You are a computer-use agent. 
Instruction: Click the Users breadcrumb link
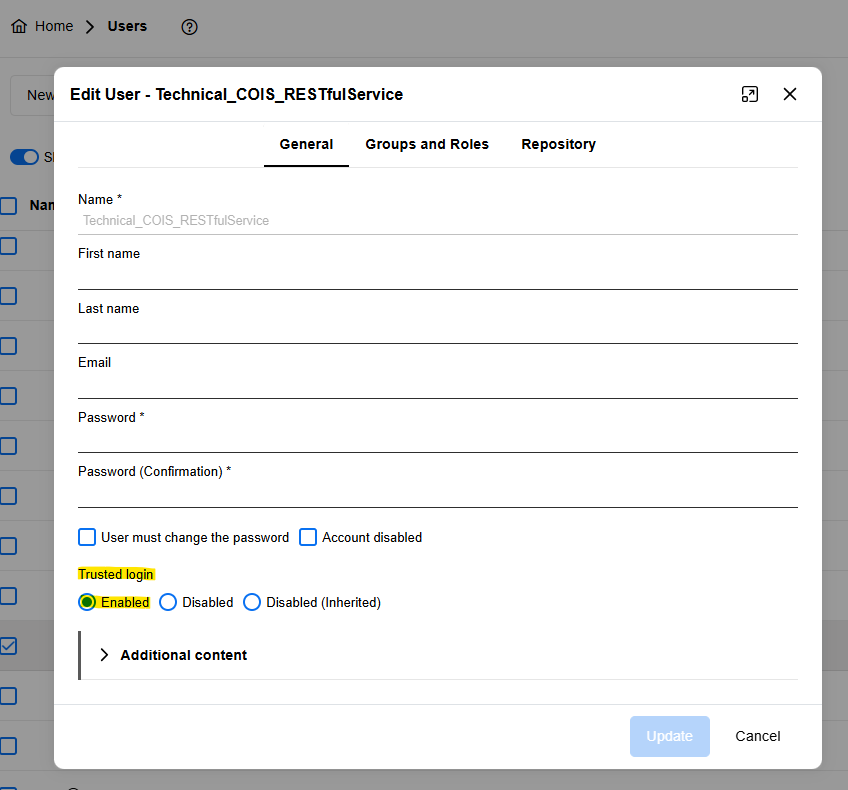pos(127,27)
